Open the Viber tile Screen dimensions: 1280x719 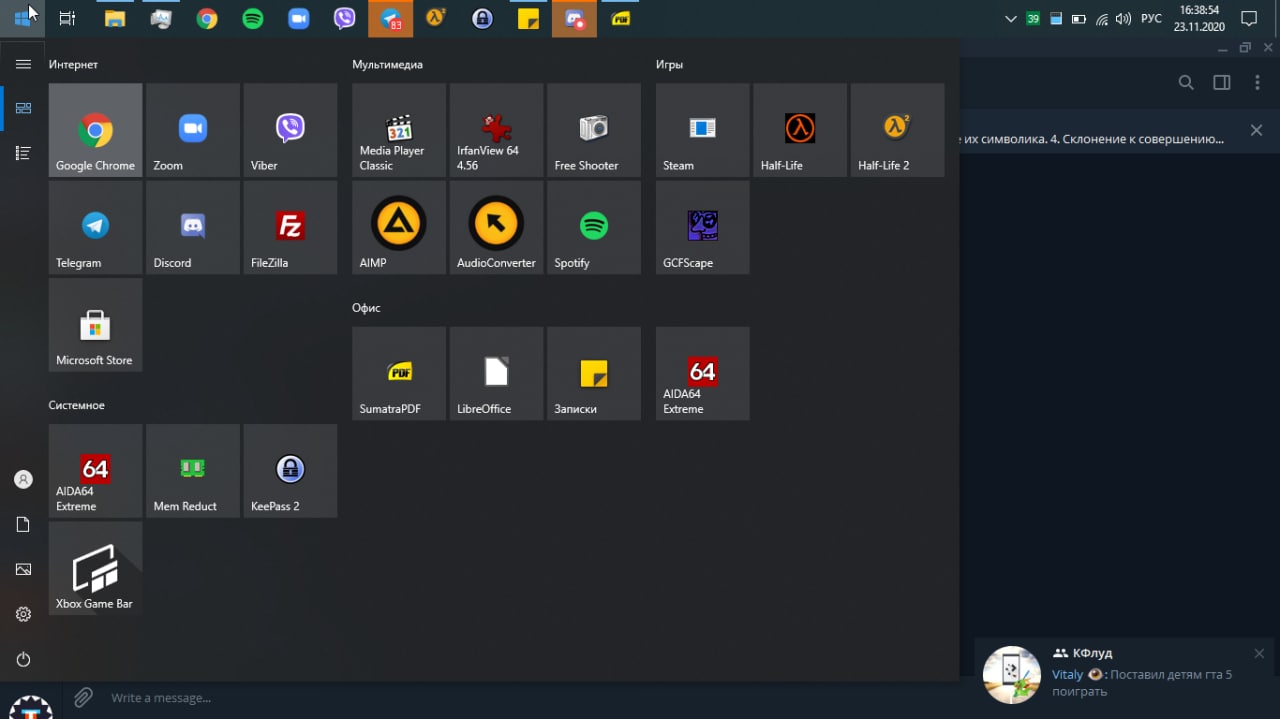[290, 130]
